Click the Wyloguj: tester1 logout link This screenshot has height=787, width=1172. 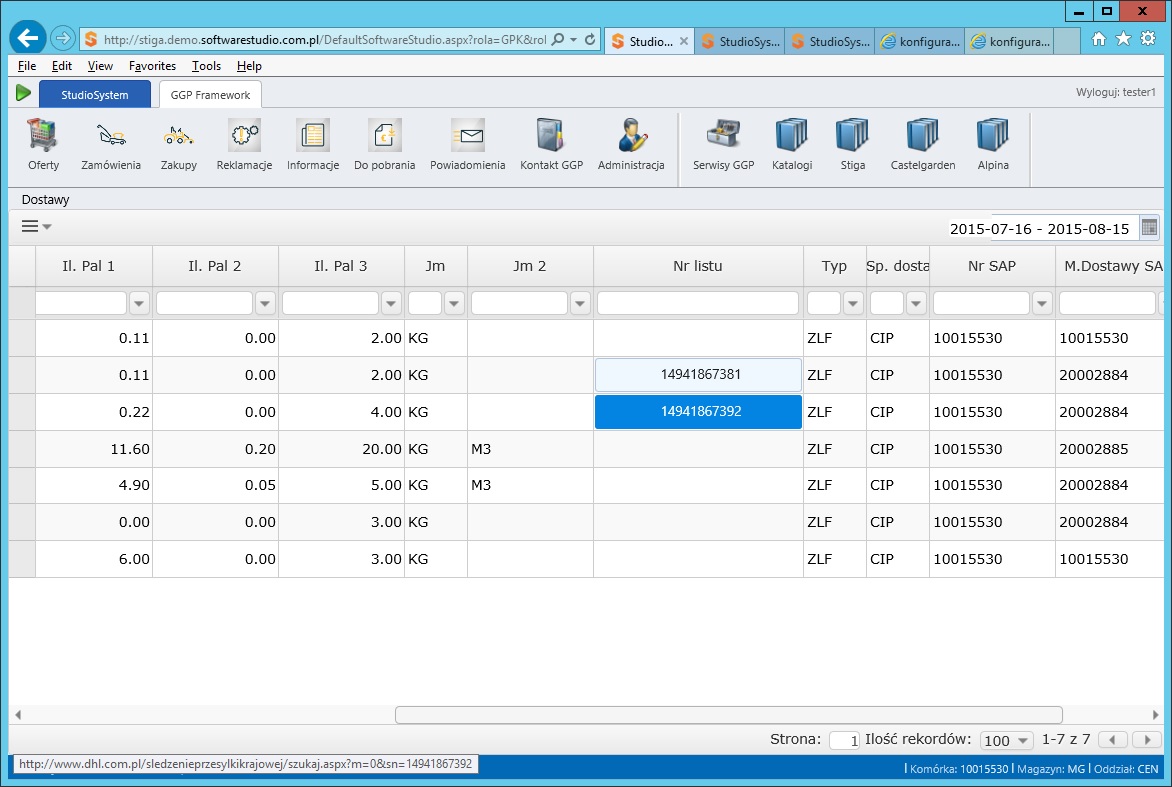(1115, 92)
